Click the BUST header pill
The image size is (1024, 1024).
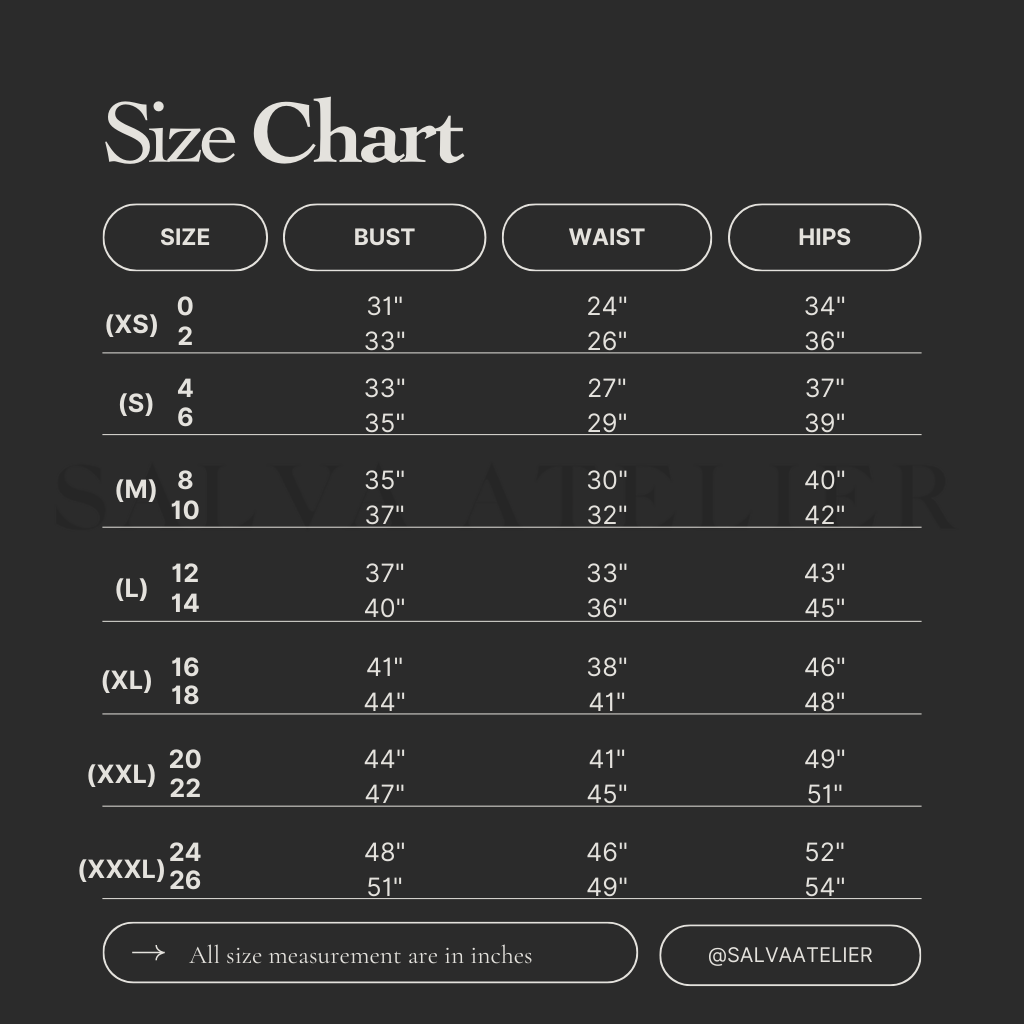click(384, 237)
